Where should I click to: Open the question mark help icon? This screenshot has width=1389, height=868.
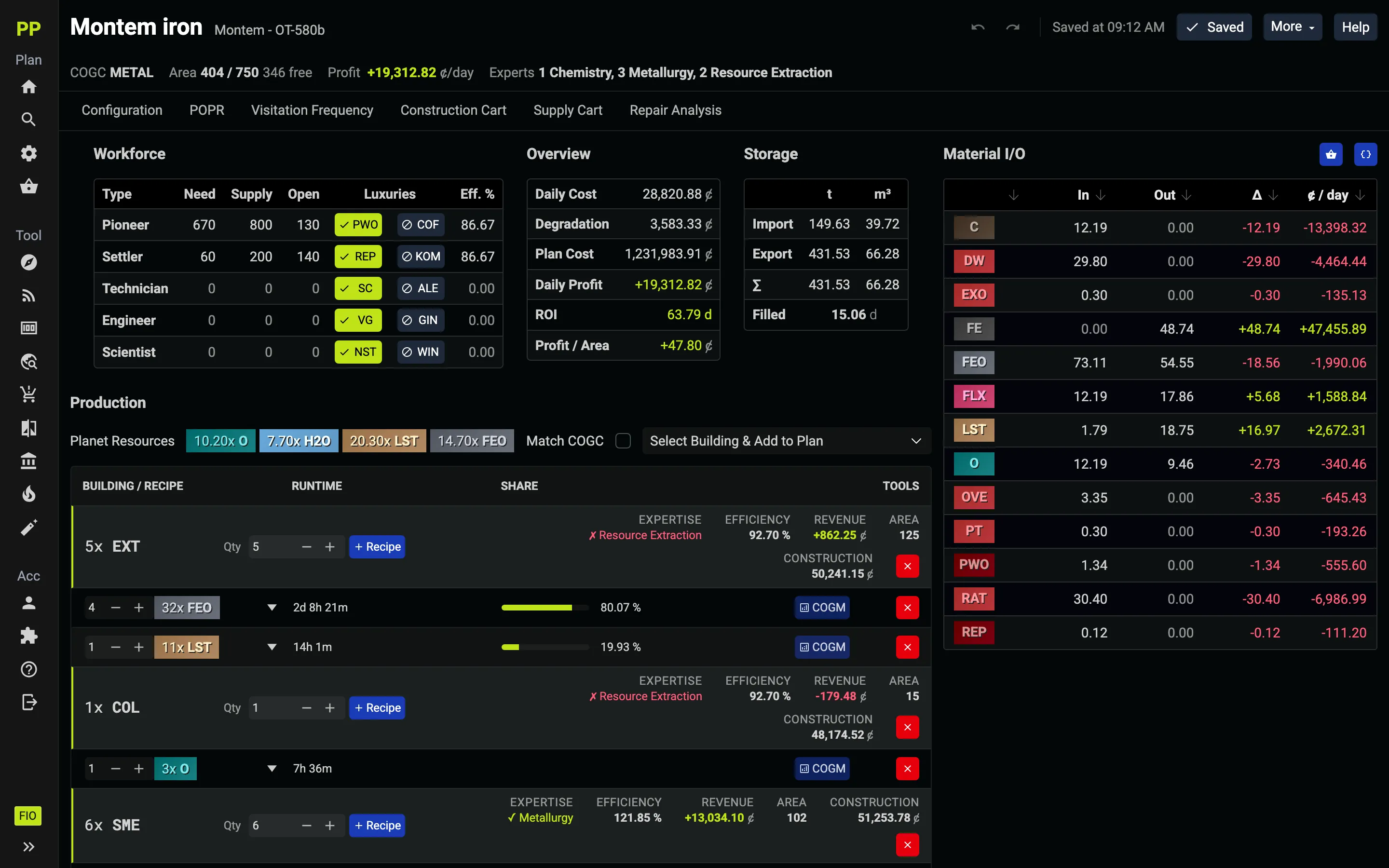29,669
